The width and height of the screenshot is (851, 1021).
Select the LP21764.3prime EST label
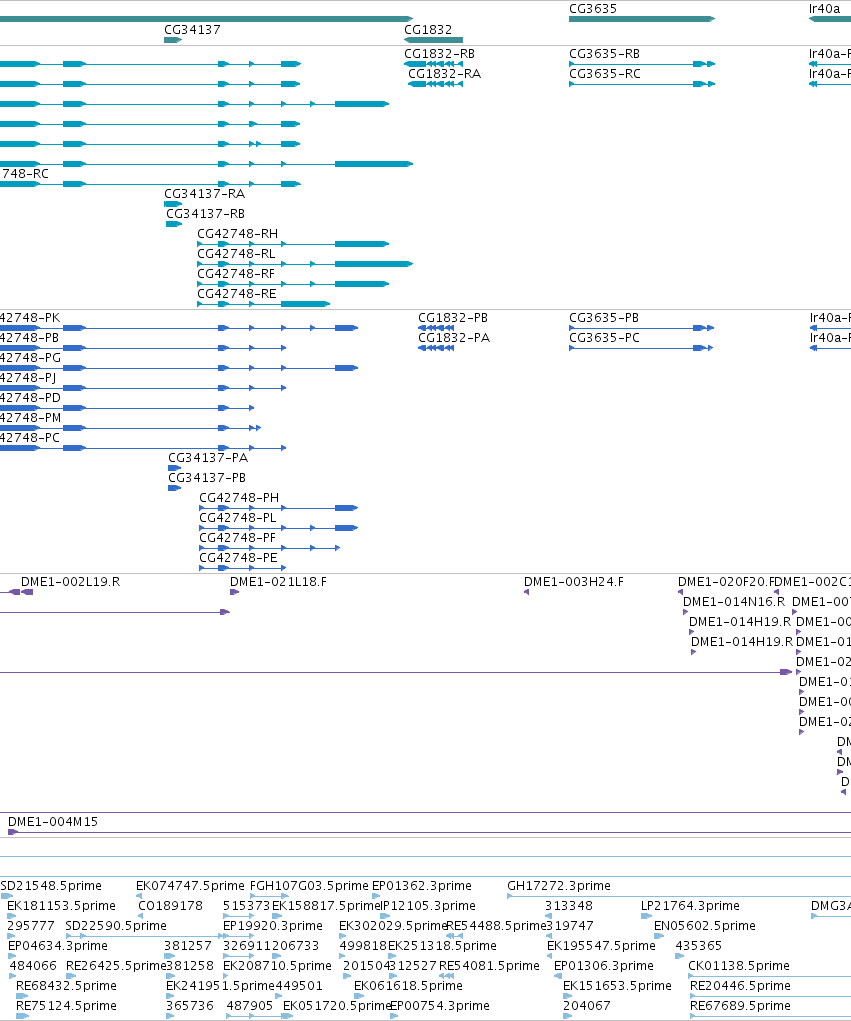[690, 906]
